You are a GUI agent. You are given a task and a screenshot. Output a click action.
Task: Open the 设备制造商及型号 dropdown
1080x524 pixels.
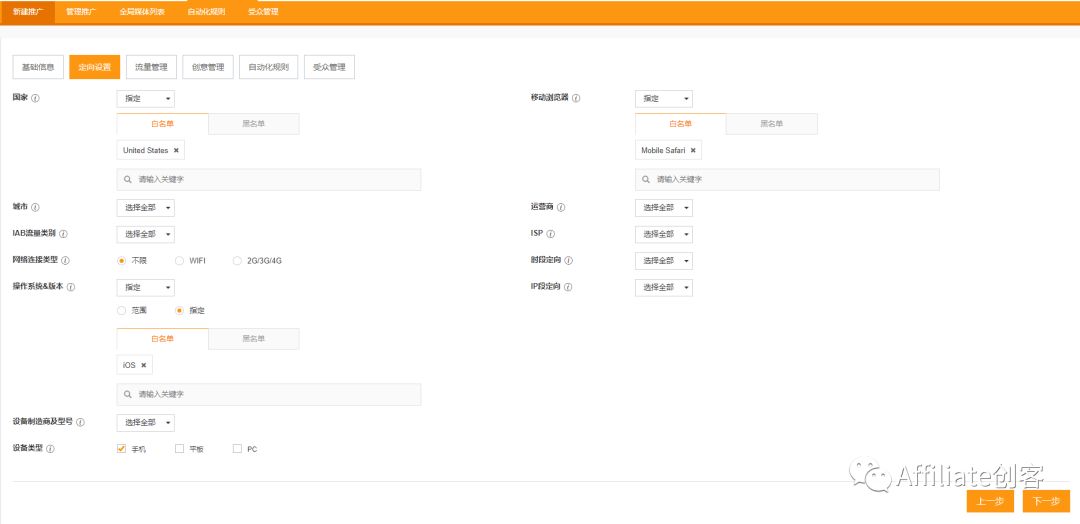pyautogui.click(x=146, y=422)
